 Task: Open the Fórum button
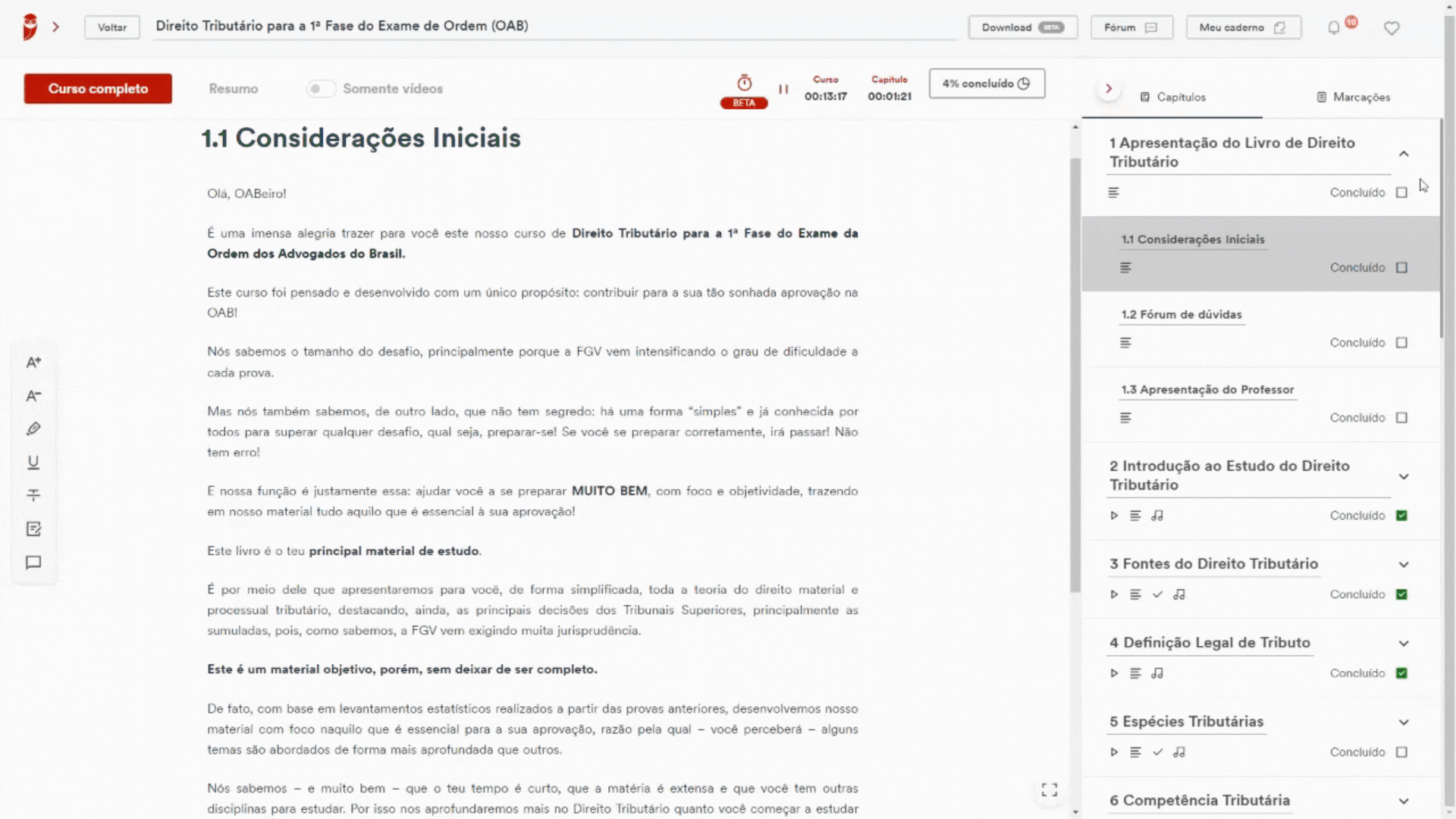1131,27
